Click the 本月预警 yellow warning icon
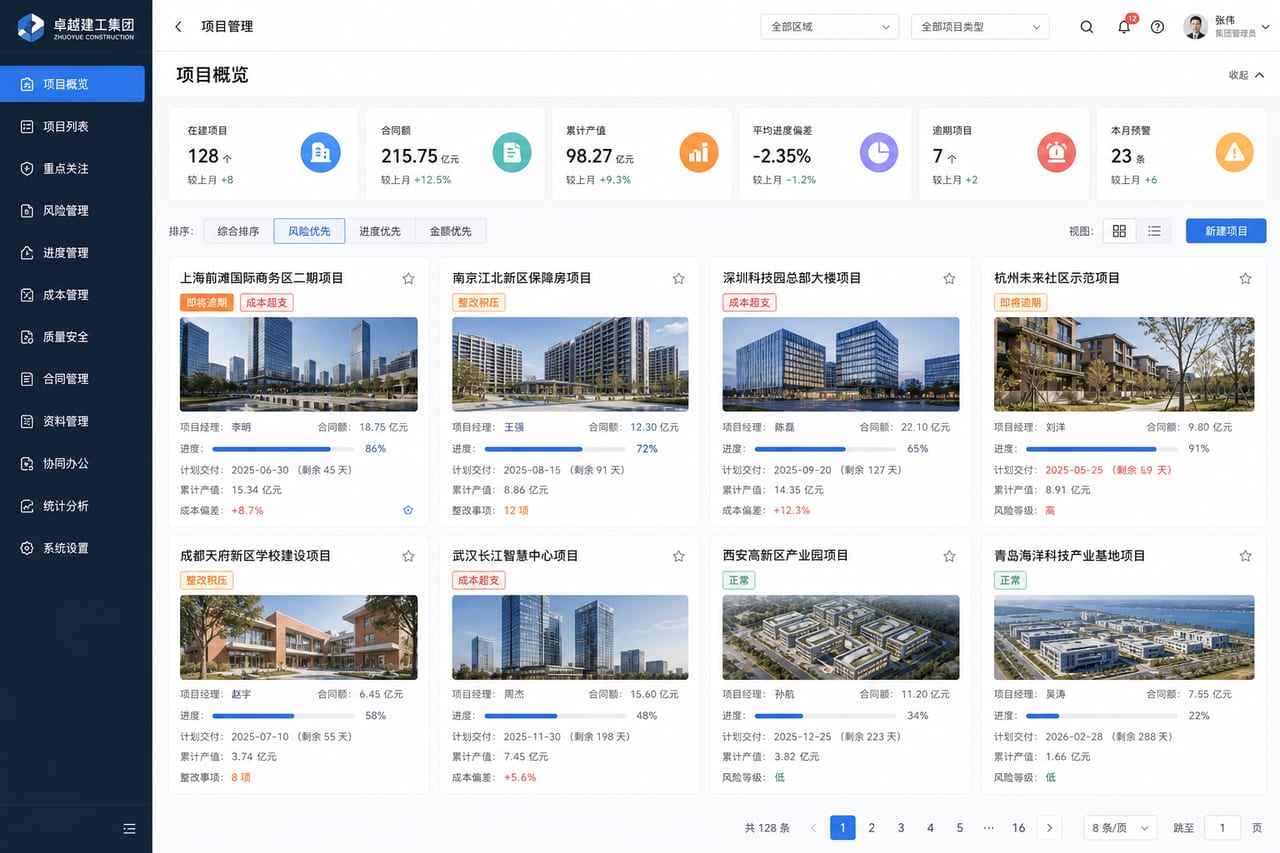The width and height of the screenshot is (1280, 853). pos(1235,152)
